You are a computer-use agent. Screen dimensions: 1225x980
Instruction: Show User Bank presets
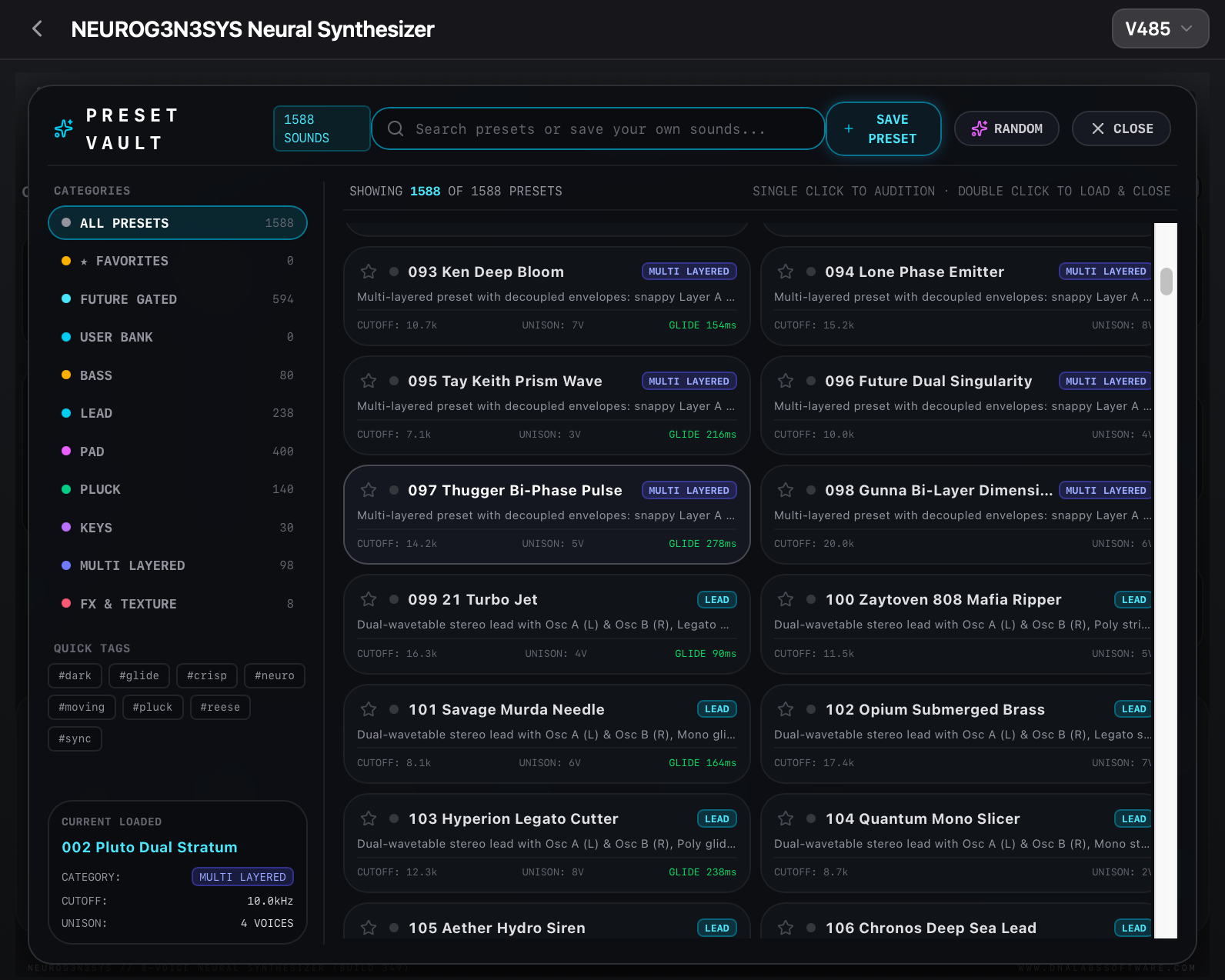pos(178,337)
